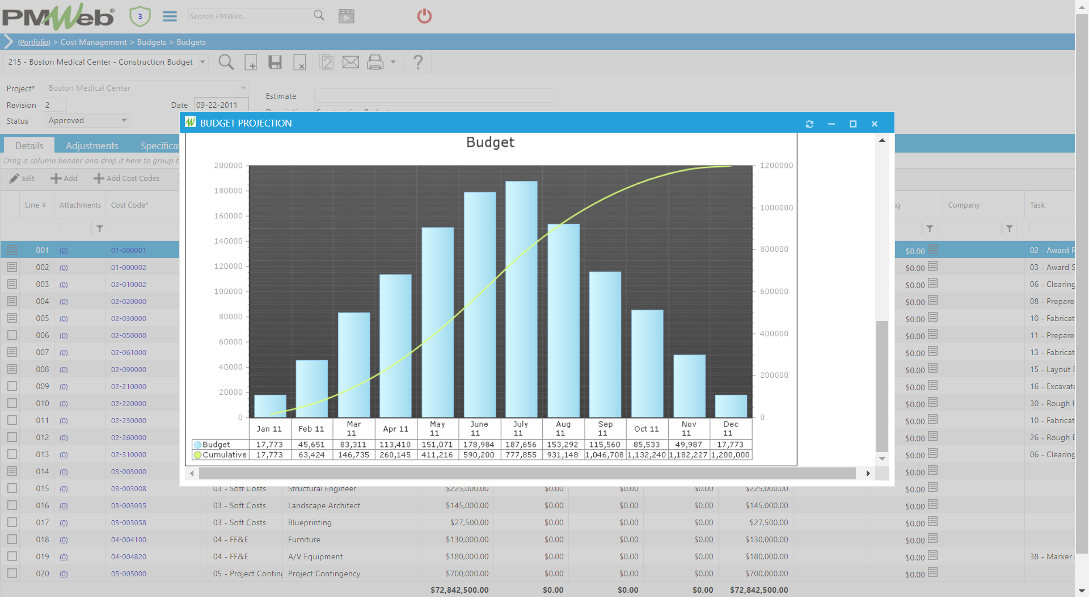
Task: Click the printer toolbar icon
Action: pyautogui.click(x=375, y=62)
